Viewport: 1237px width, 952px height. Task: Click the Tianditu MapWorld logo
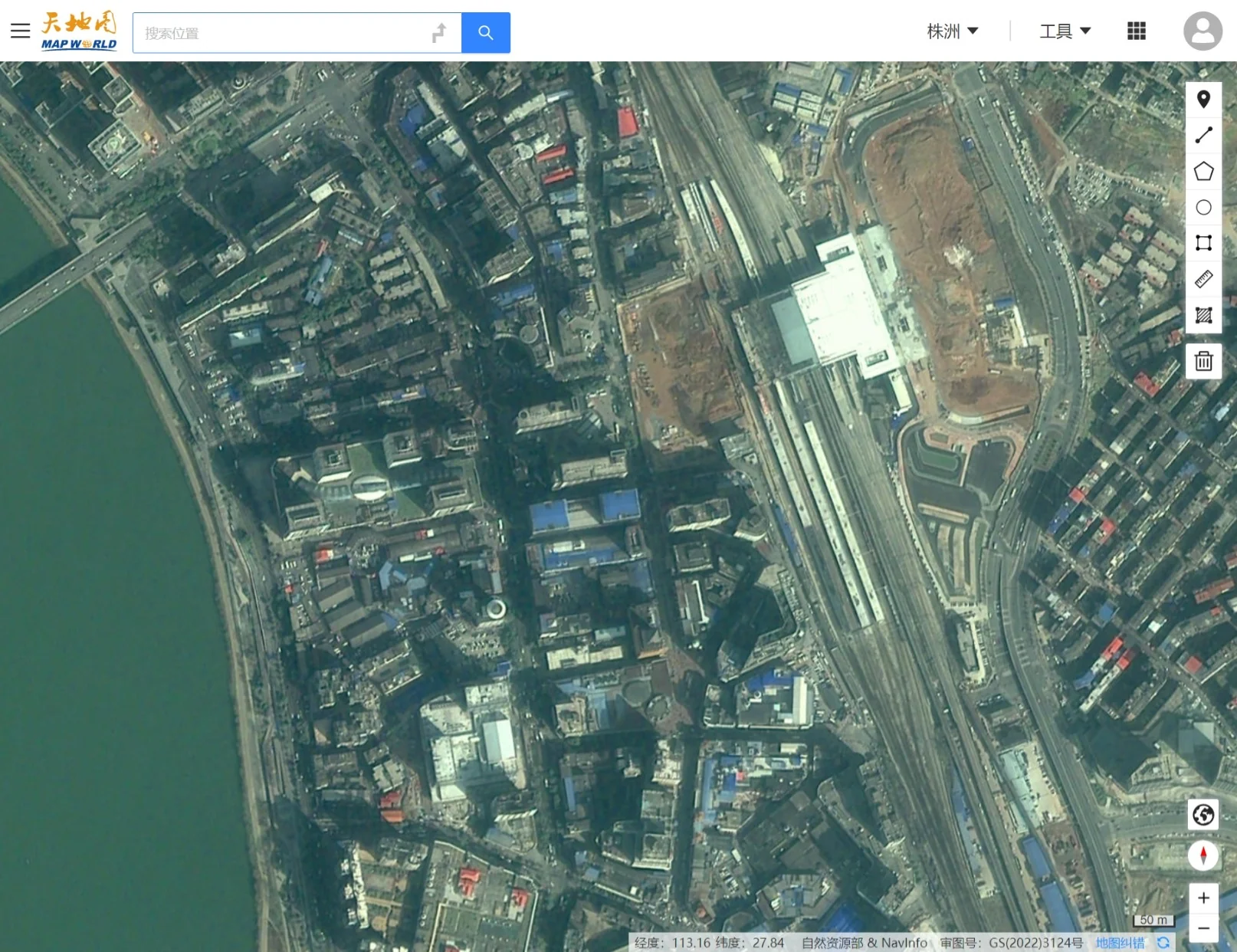tap(79, 31)
